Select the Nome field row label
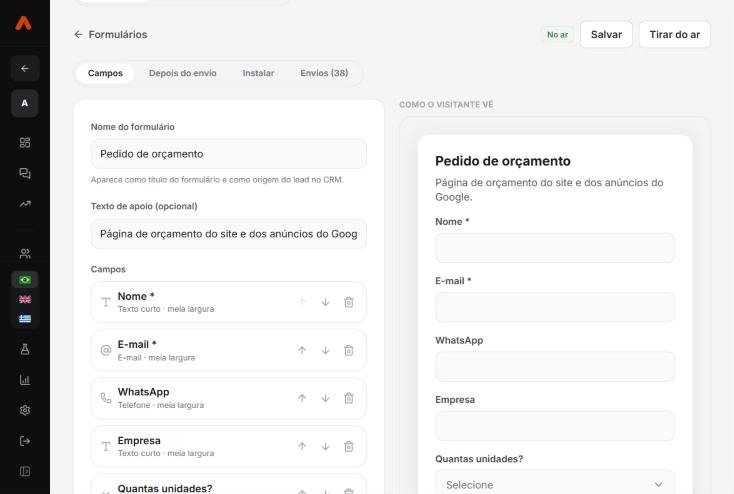 click(x=136, y=296)
